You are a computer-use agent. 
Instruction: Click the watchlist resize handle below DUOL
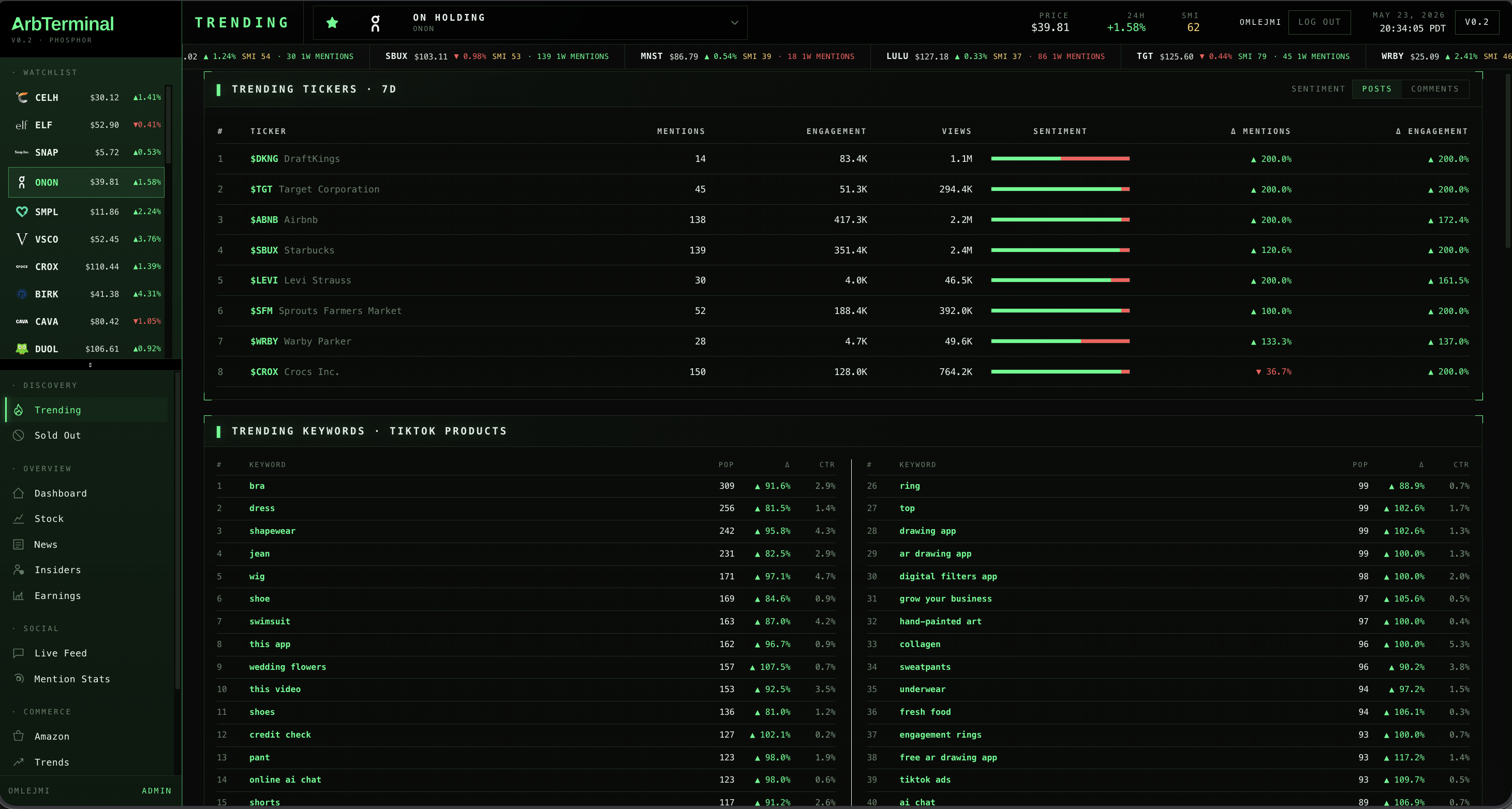pyautogui.click(x=91, y=365)
